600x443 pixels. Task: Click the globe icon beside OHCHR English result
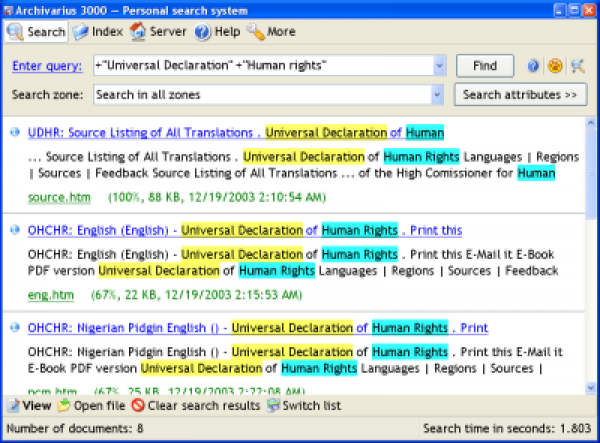(15, 230)
